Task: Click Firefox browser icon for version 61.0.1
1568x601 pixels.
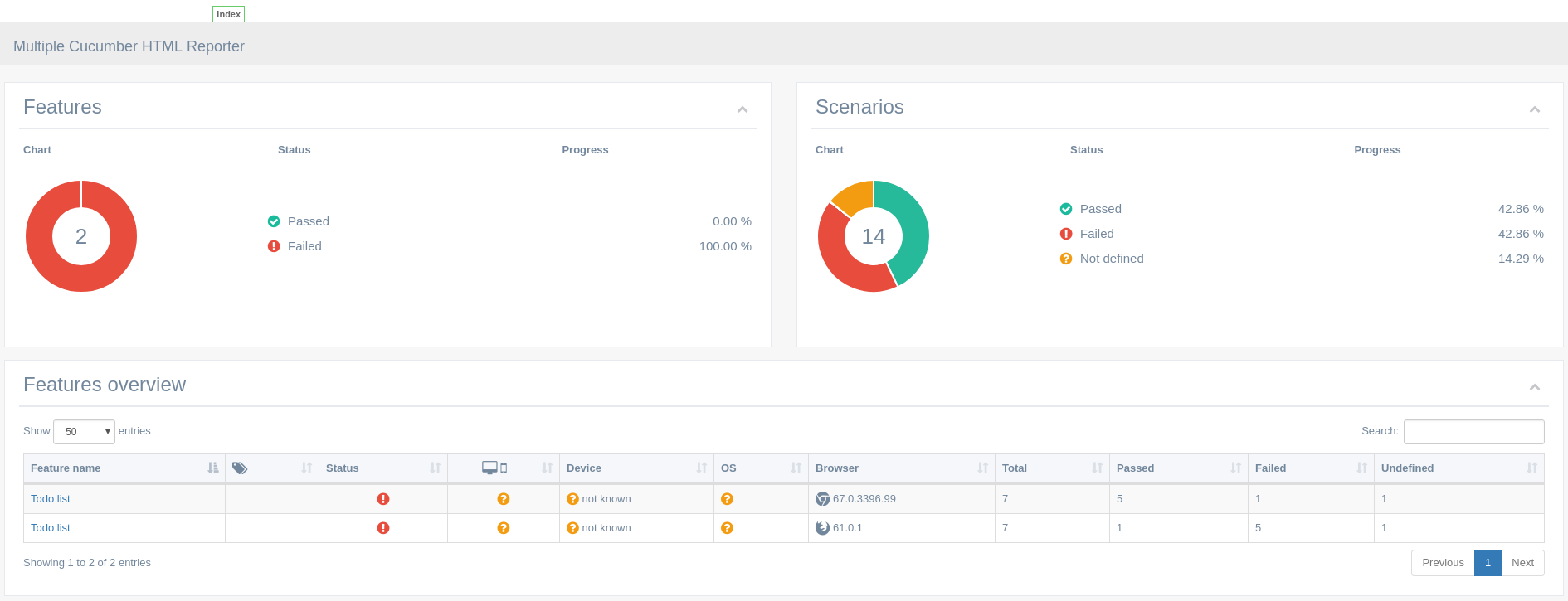Action: coord(823,528)
